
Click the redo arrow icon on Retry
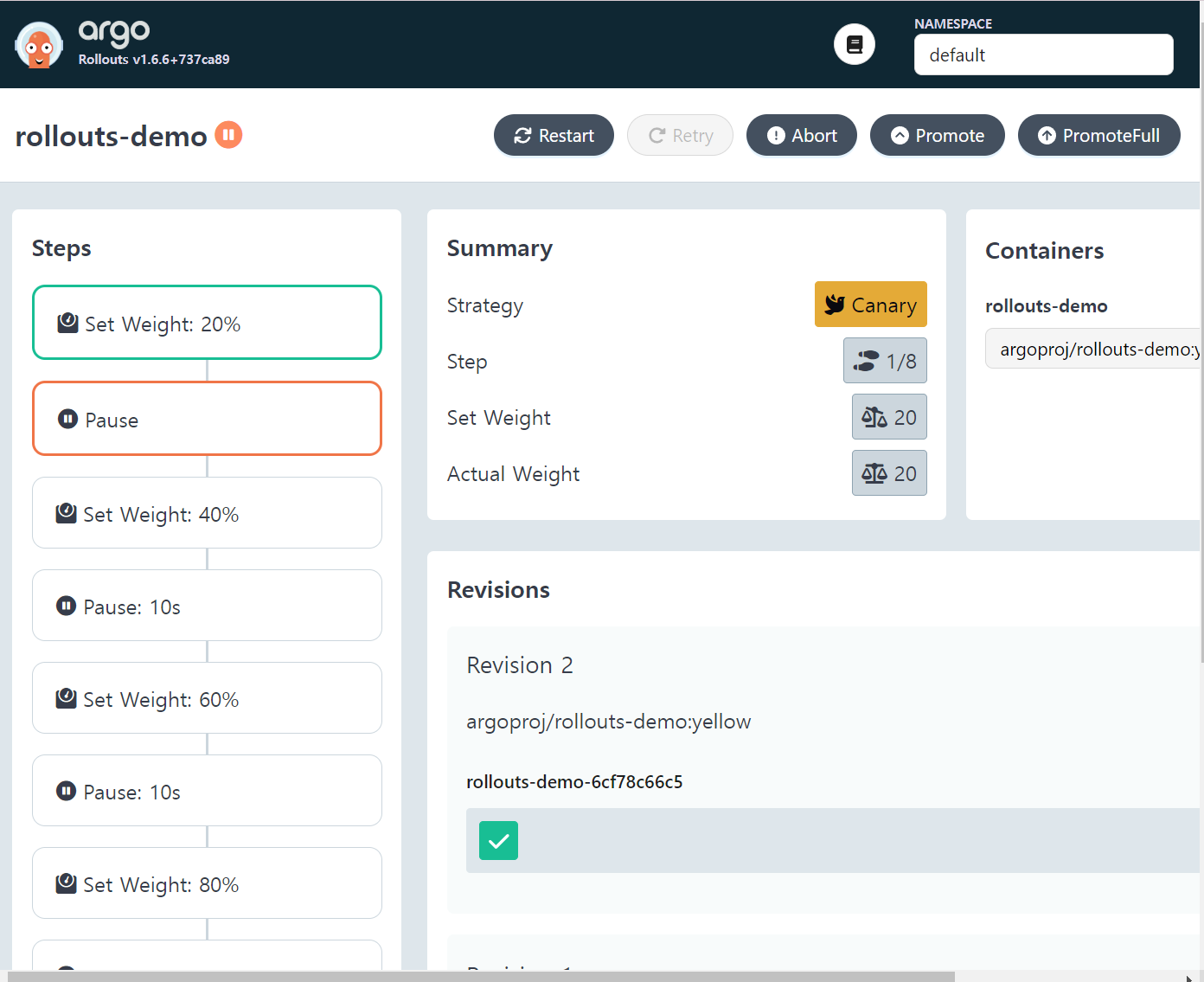point(657,136)
